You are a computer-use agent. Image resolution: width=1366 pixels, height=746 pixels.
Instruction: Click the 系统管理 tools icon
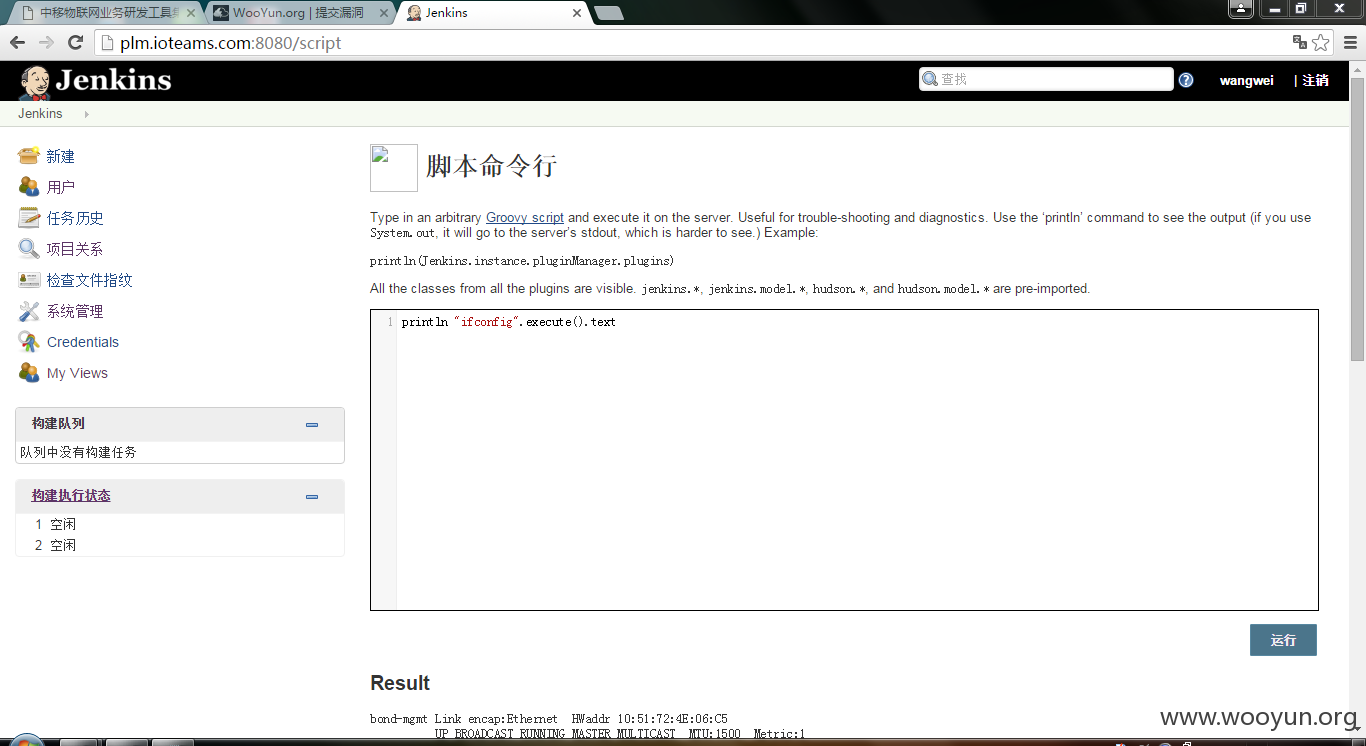(29, 311)
